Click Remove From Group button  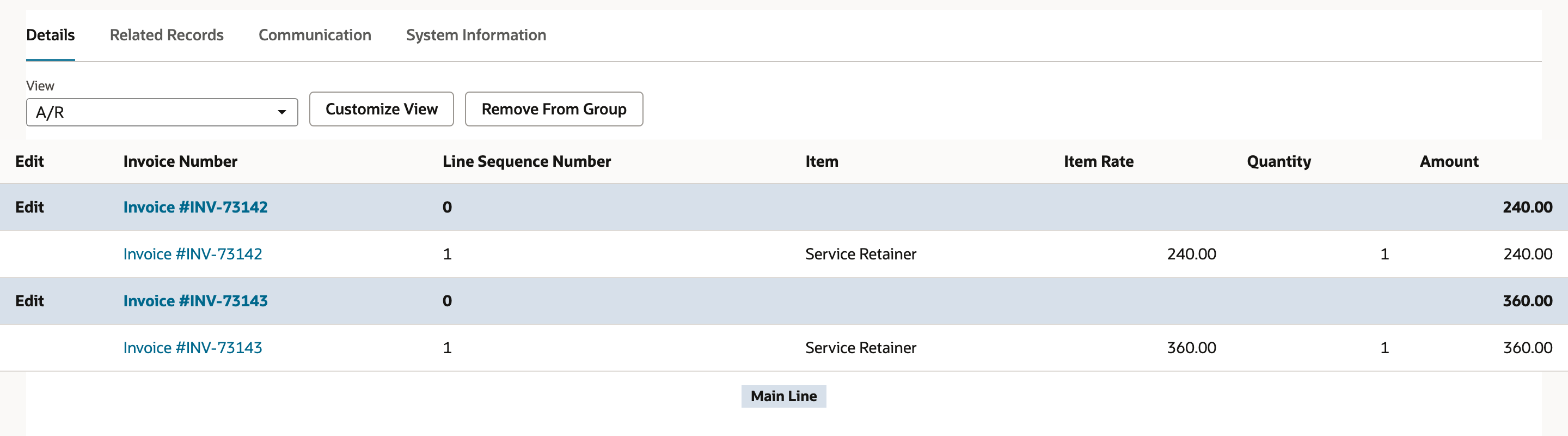point(554,109)
